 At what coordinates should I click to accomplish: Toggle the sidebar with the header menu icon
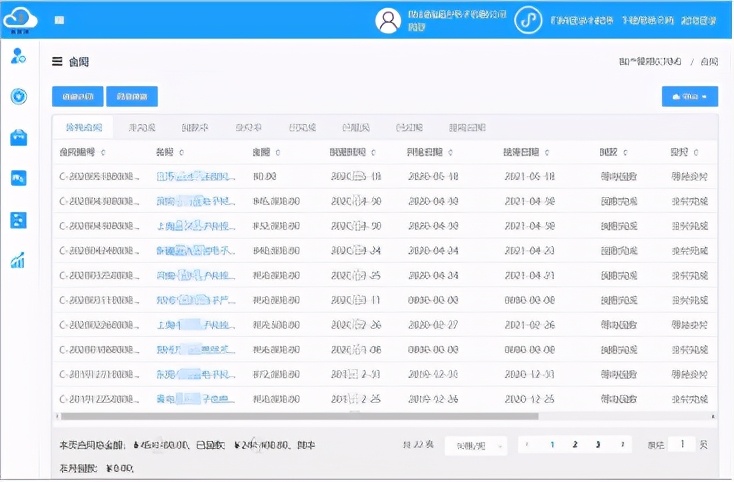(59, 20)
